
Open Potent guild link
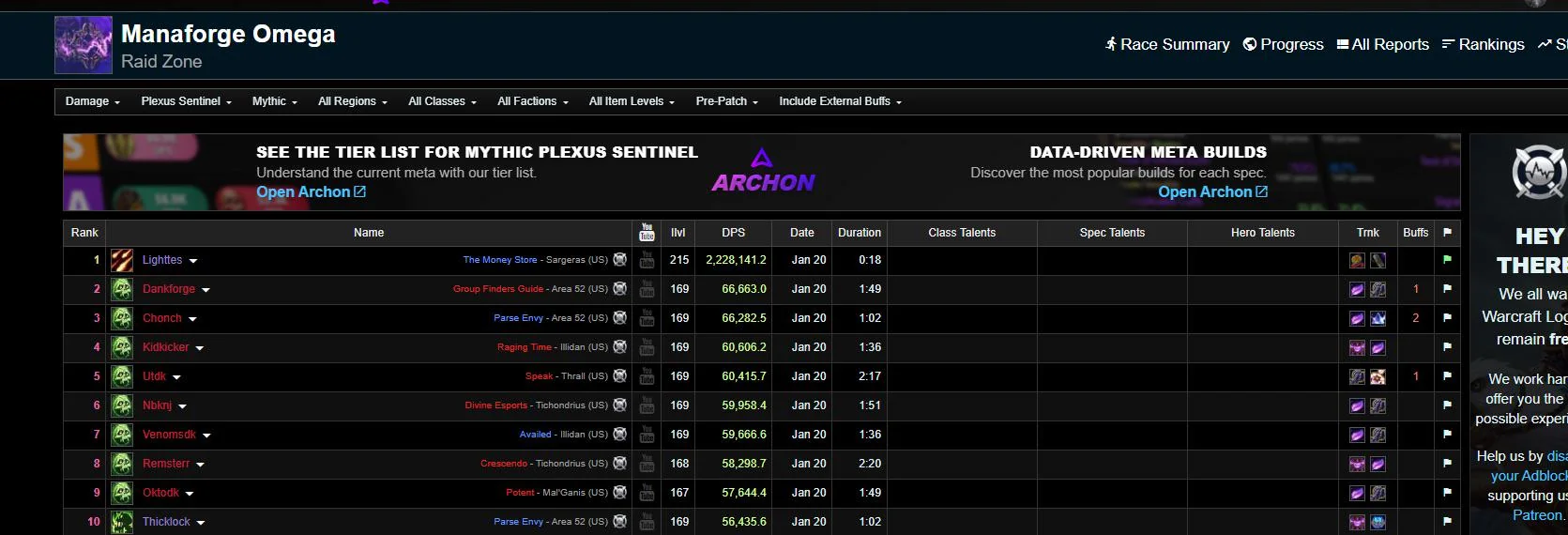click(520, 493)
